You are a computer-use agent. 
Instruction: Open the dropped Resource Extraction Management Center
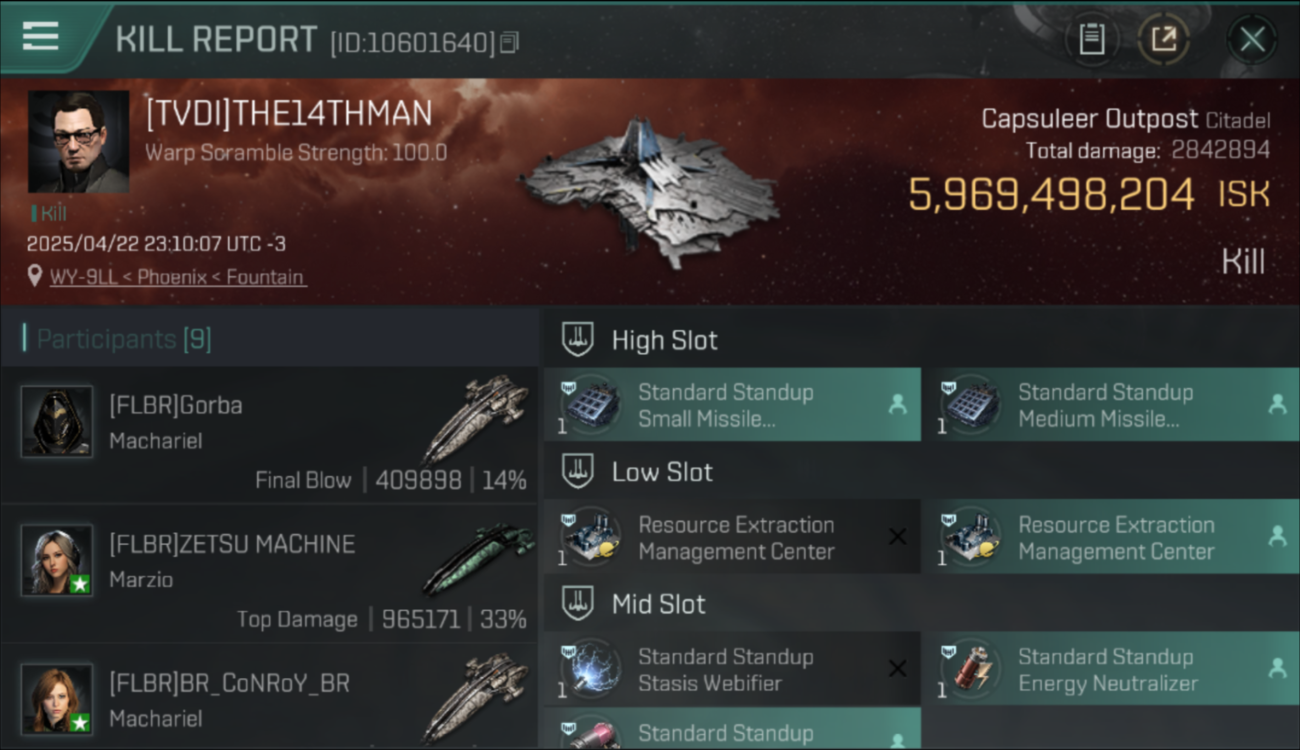[1112, 537]
